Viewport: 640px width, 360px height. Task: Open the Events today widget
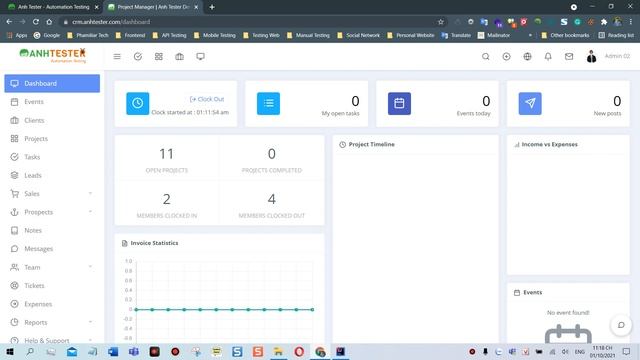click(x=437, y=104)
